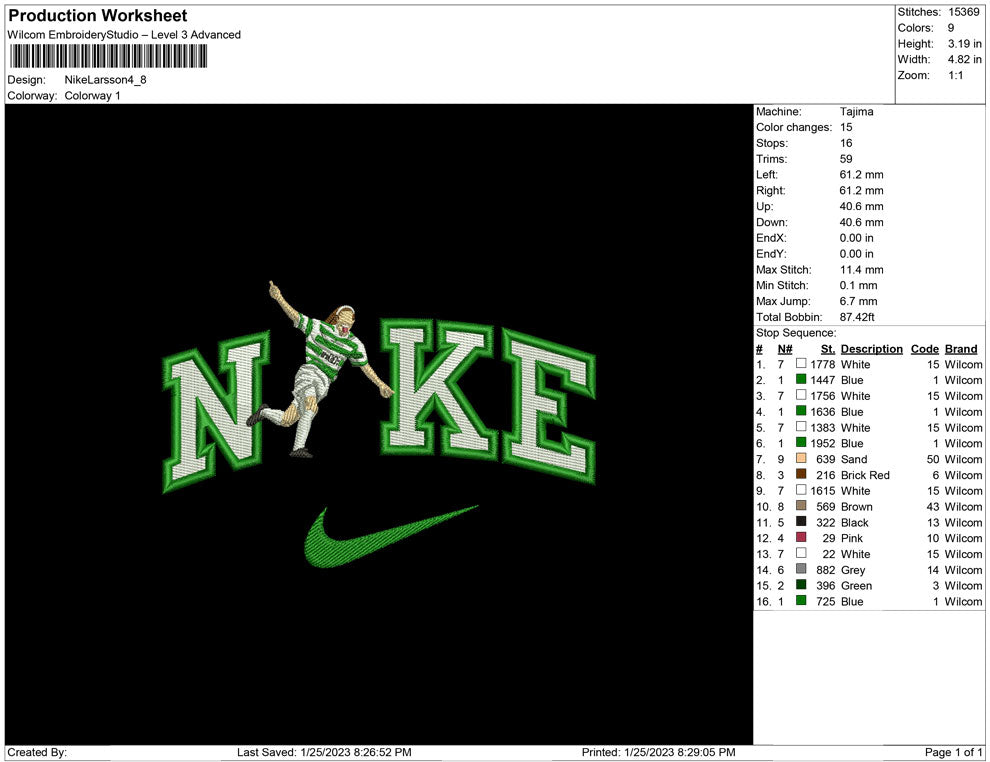
Task: Click the Created By label in footer
Action: tap(37, 752)
